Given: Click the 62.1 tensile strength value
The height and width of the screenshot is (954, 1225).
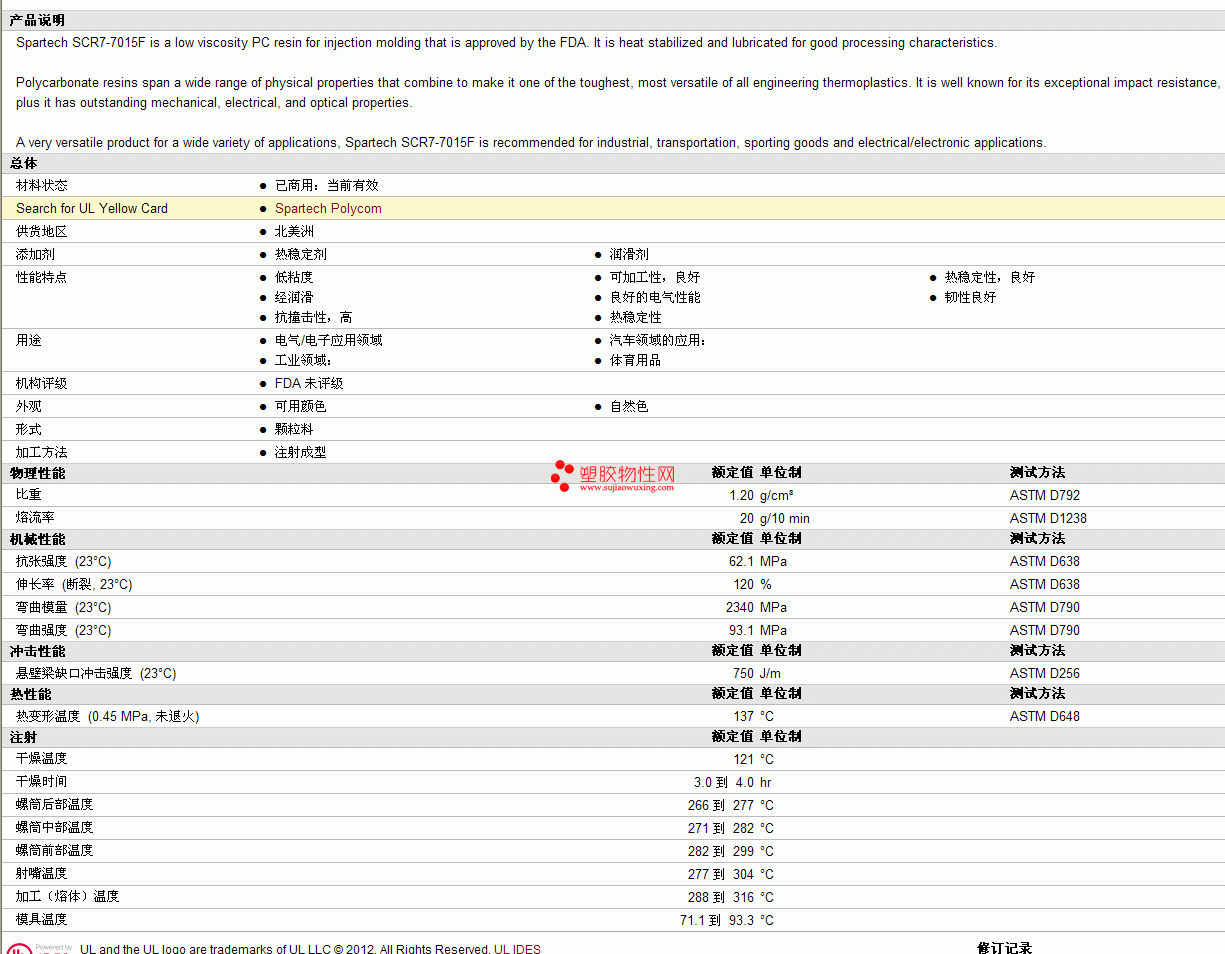Looking at the screenshot, I should click(x=741, y=561).
